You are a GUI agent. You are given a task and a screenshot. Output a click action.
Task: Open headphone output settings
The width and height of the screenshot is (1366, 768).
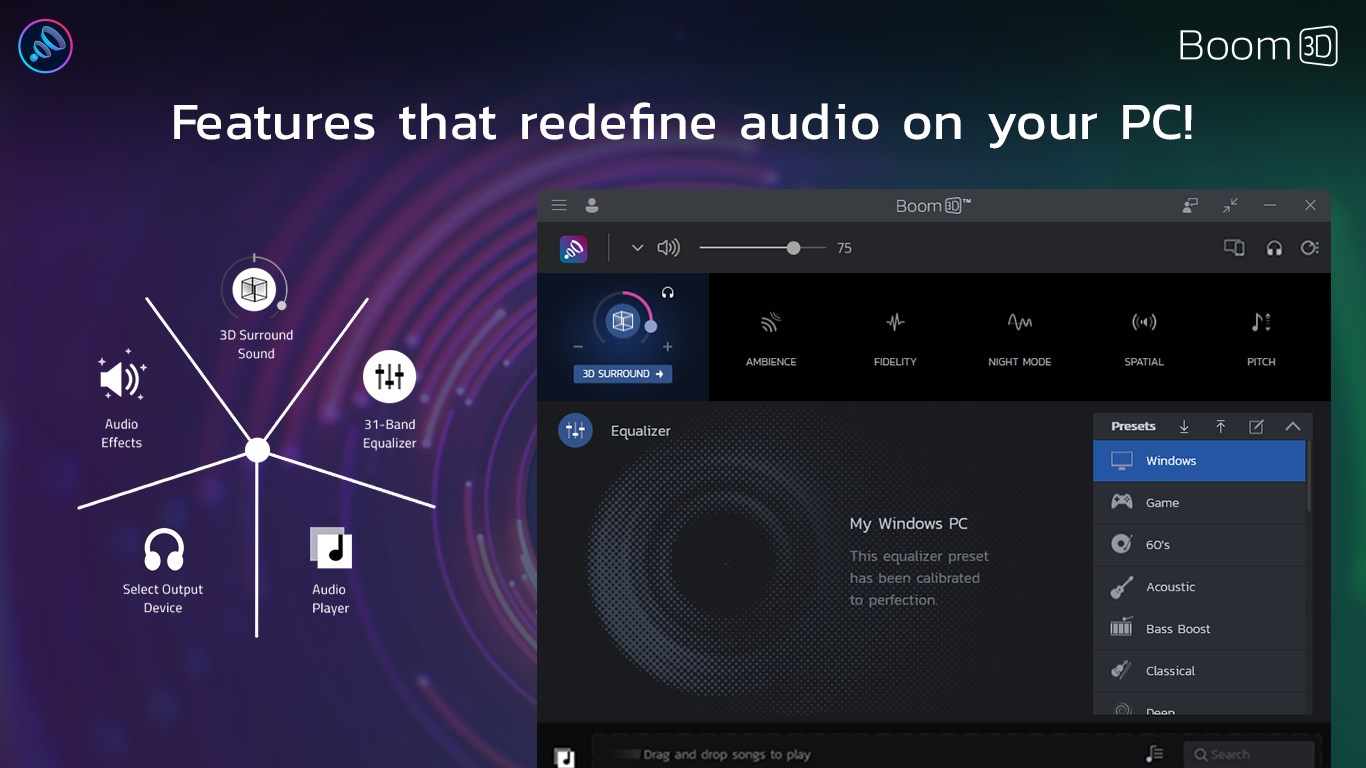(x=1274, y=247)
